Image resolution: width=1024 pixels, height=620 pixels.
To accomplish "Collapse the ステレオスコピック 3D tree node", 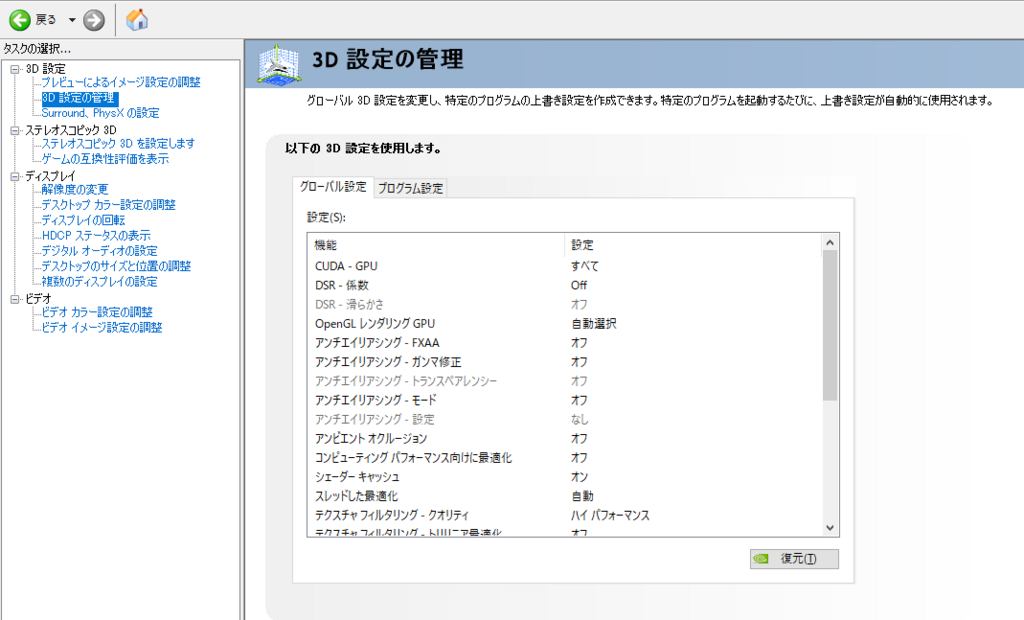I will point(14,130).
